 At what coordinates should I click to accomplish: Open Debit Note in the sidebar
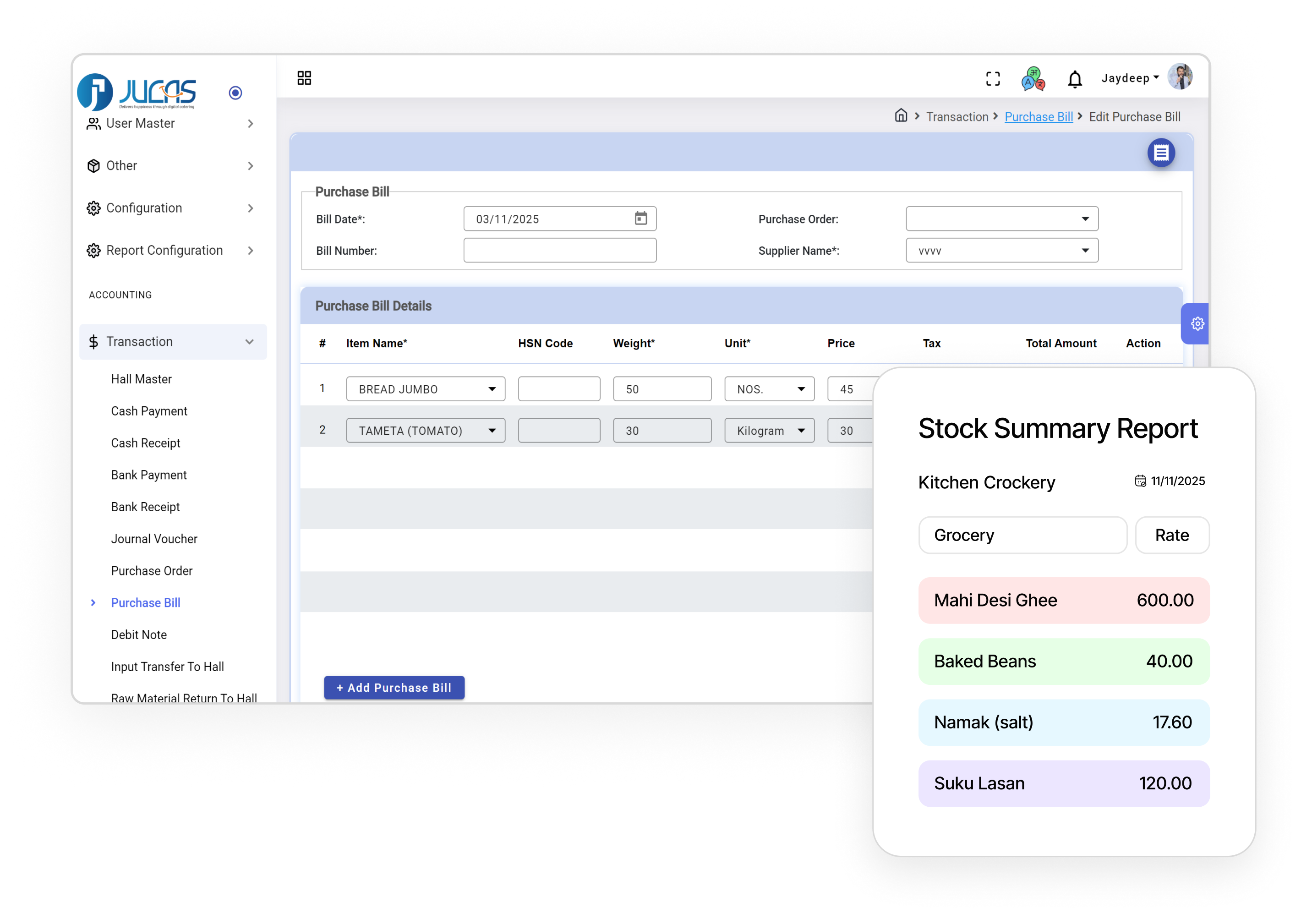point(139,634)
